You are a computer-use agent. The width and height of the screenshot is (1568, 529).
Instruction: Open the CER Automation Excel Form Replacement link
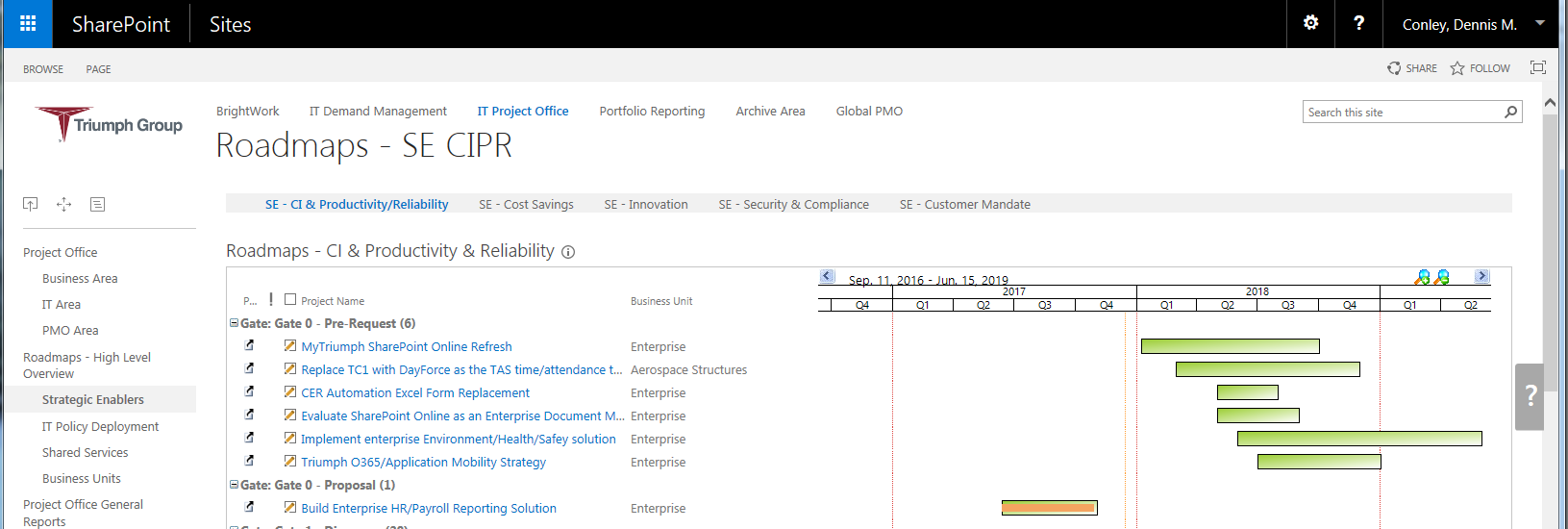[x=415, y=392]
